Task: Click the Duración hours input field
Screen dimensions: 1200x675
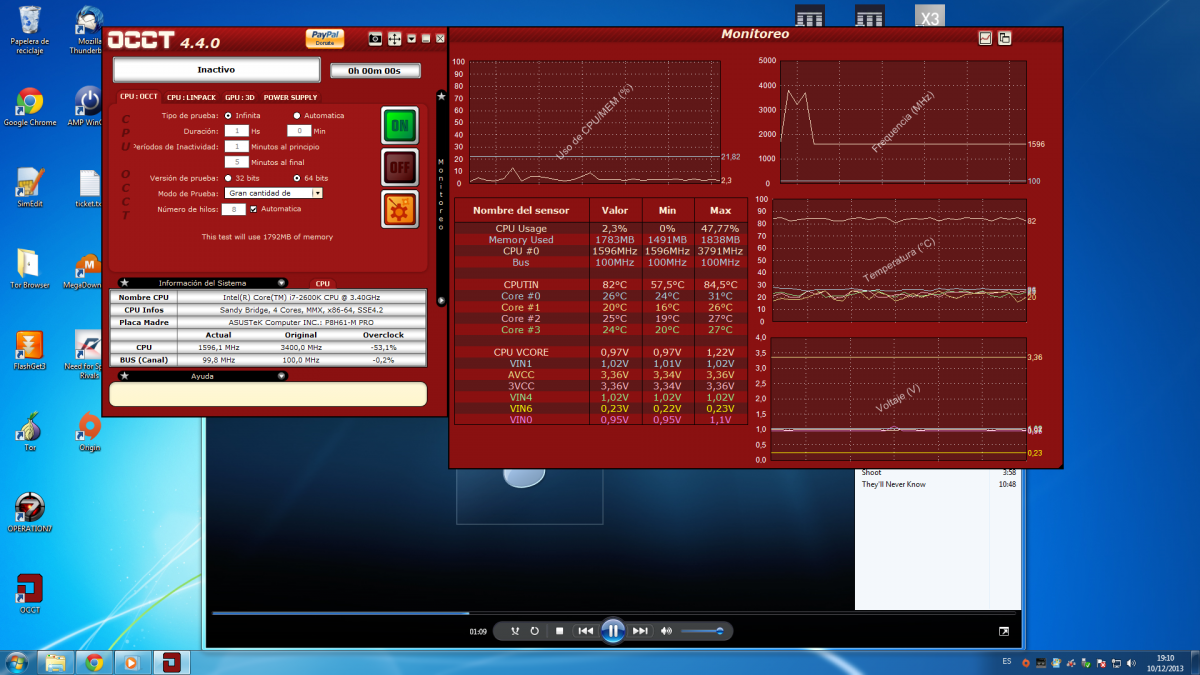Action: click(237, 131)
